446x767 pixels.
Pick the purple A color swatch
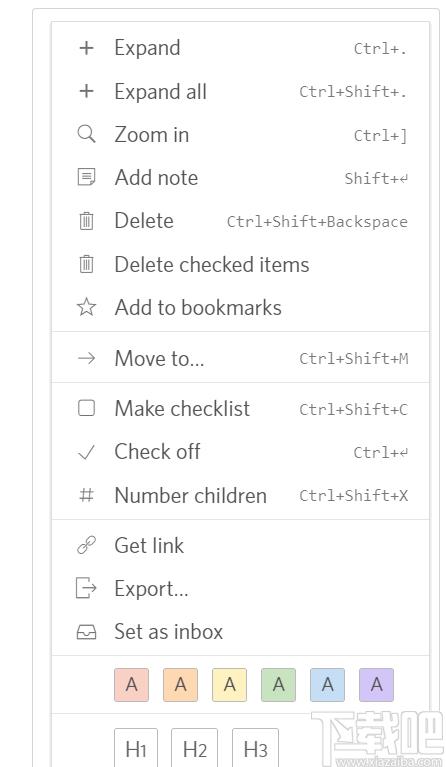[376, 685]
